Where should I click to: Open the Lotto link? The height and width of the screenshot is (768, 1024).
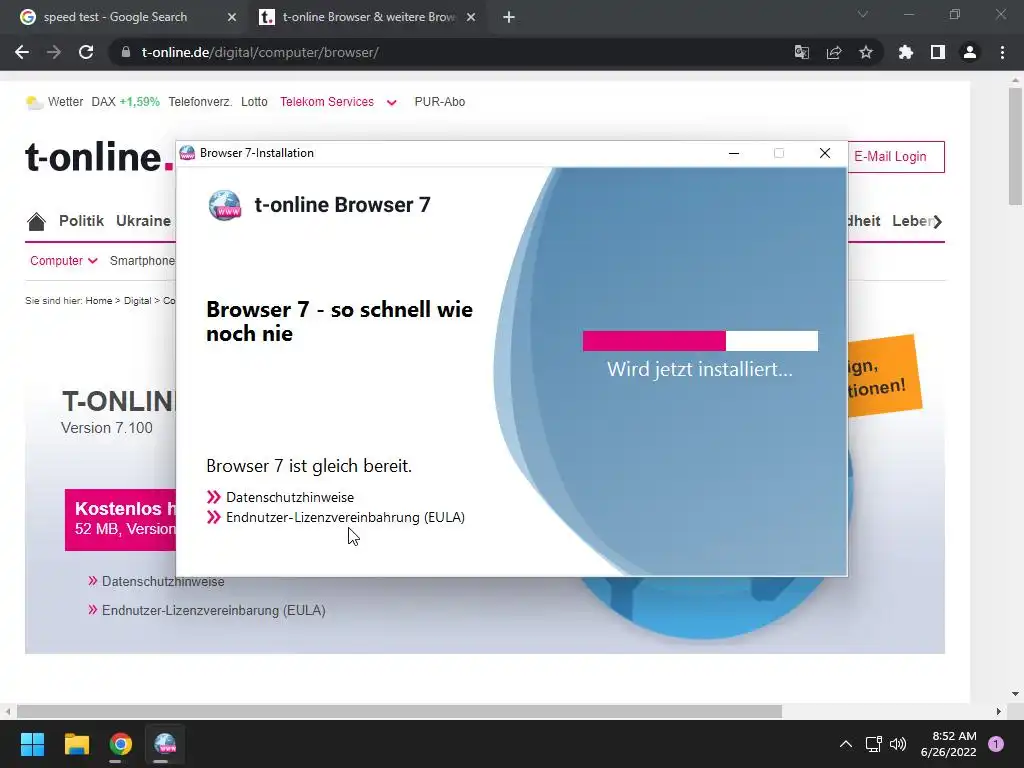point(254,102)
